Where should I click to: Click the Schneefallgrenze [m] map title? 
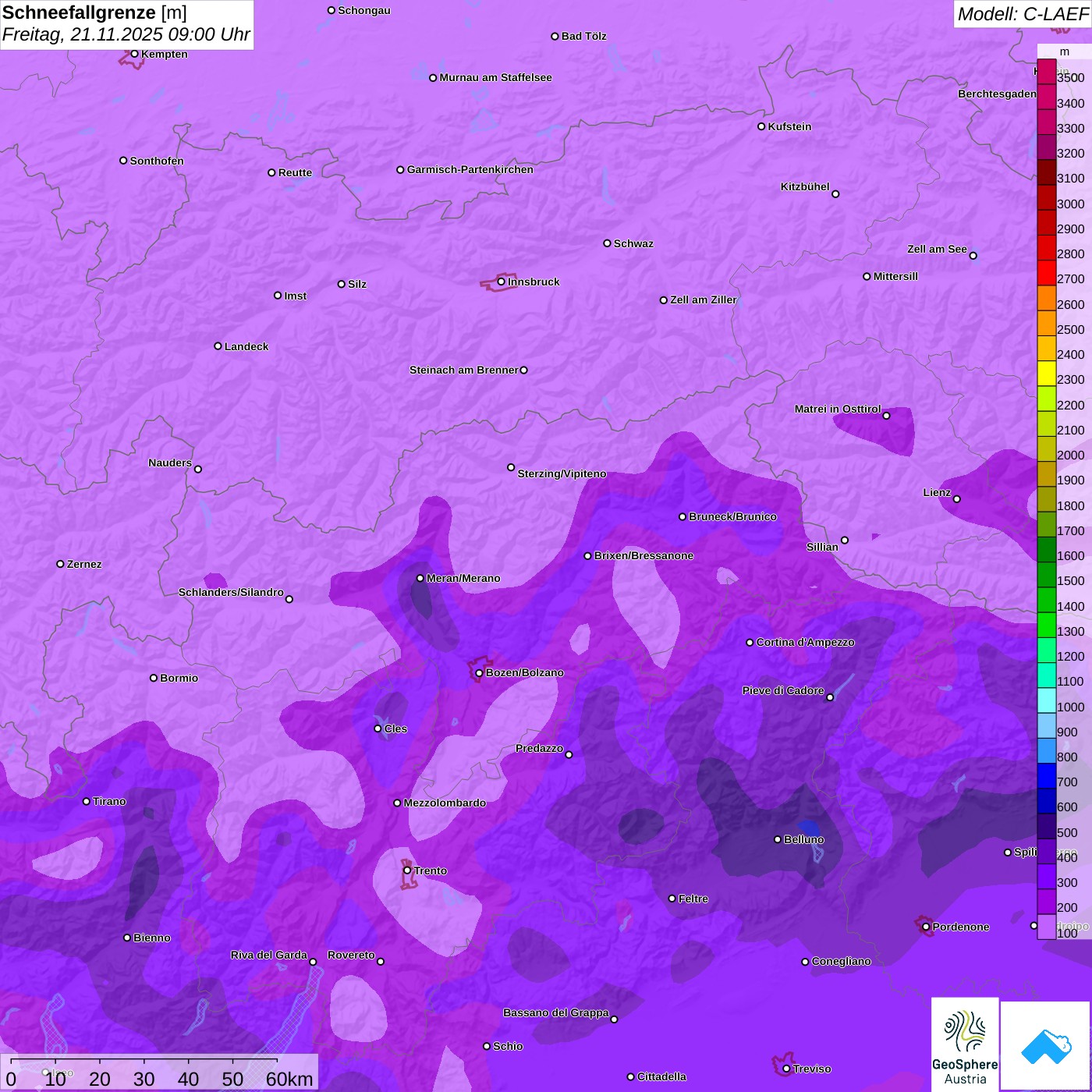tap(94, 12)
